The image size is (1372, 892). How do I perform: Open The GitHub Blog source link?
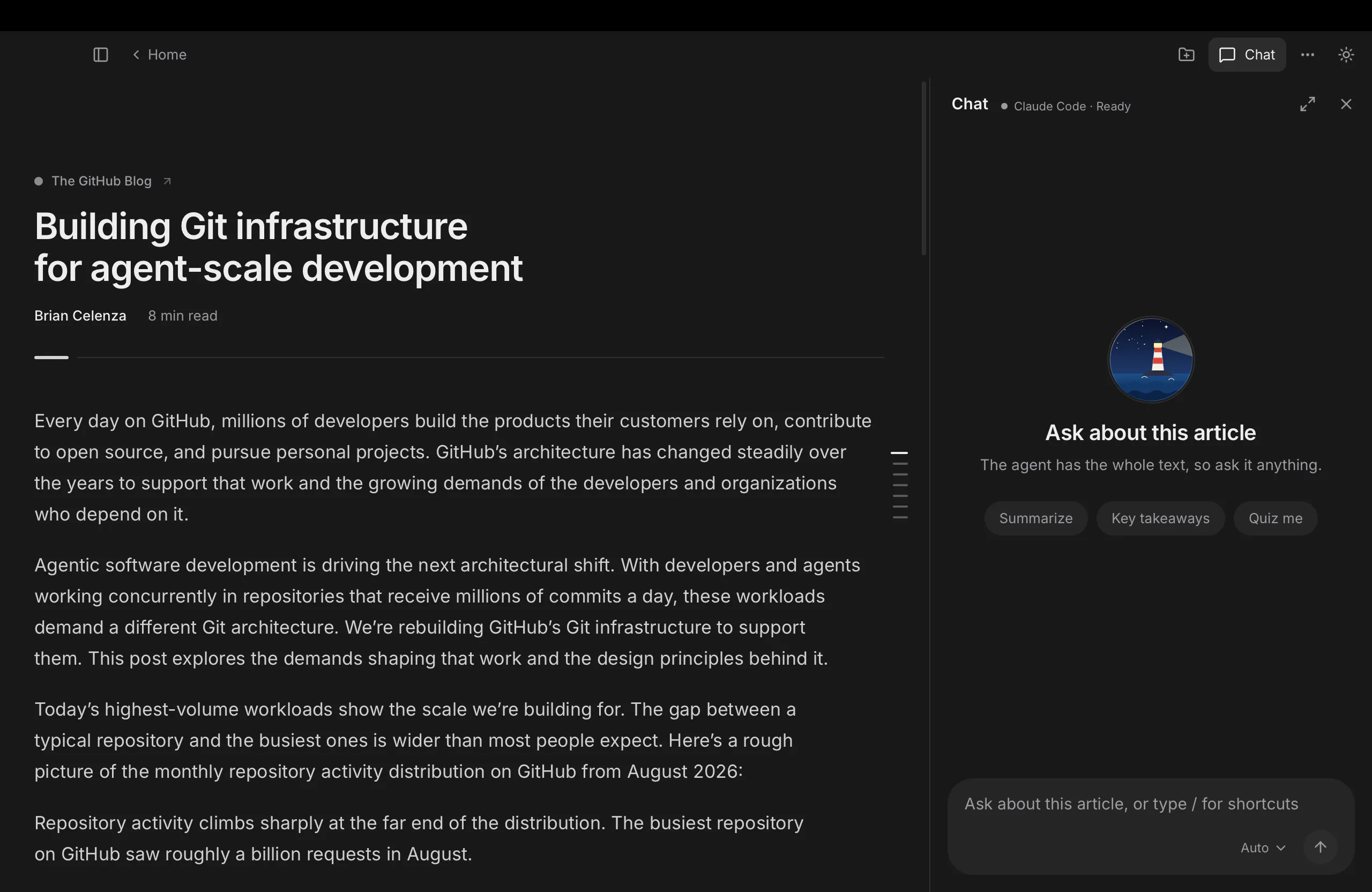[x=101, y=181]
